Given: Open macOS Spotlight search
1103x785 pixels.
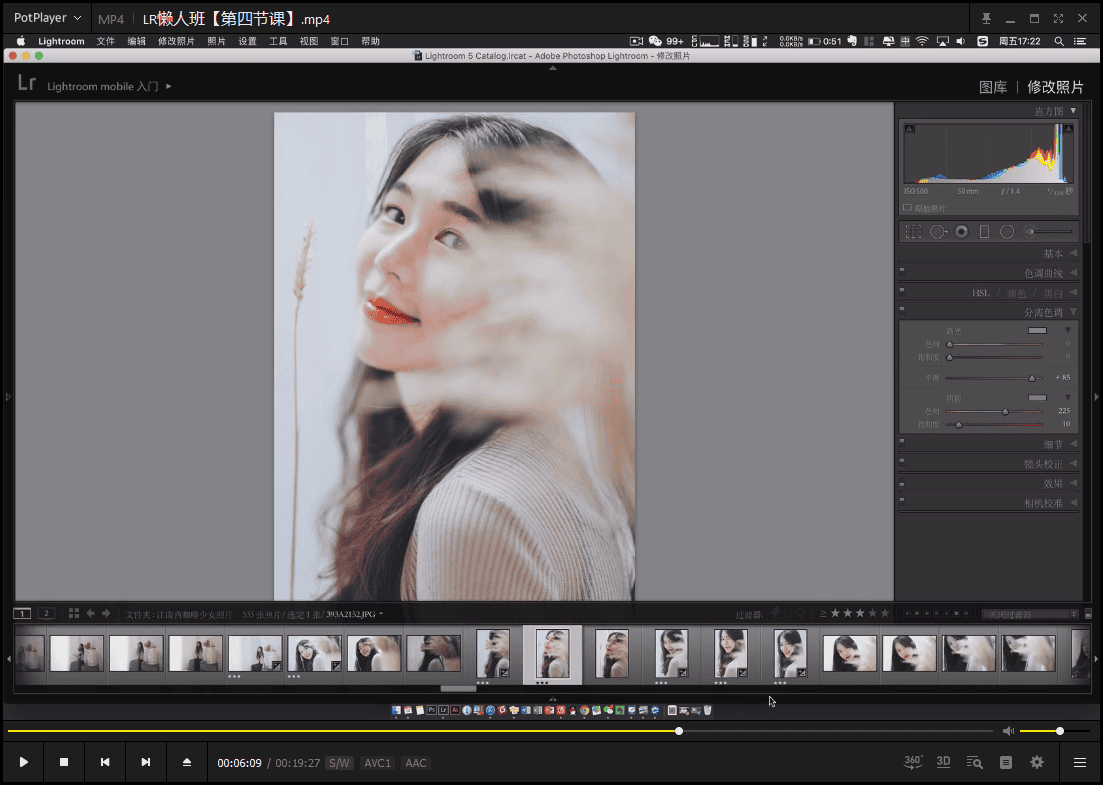Looking at the screenshot, I should tap(1059, 42).
